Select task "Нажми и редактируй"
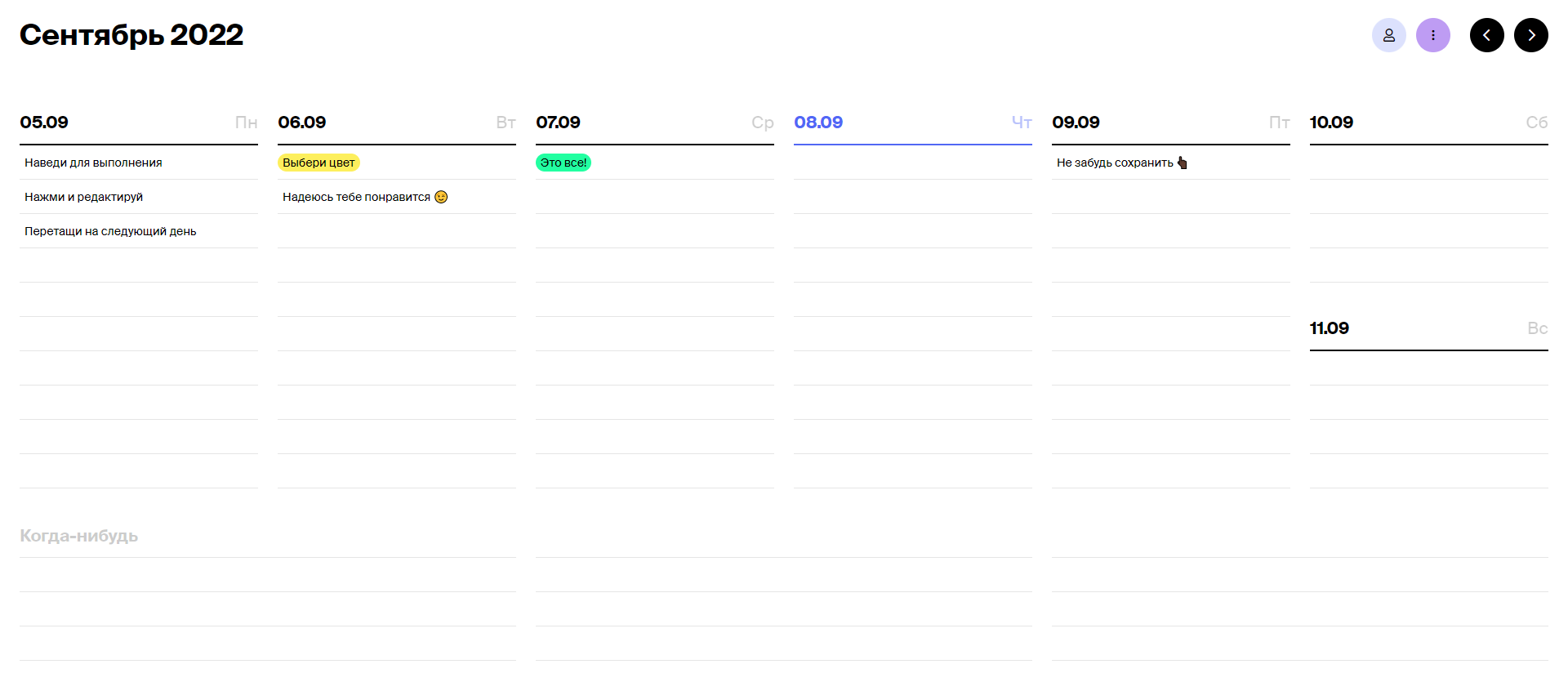Screen dimensions: 1568x682 click(x=83, y=197)
